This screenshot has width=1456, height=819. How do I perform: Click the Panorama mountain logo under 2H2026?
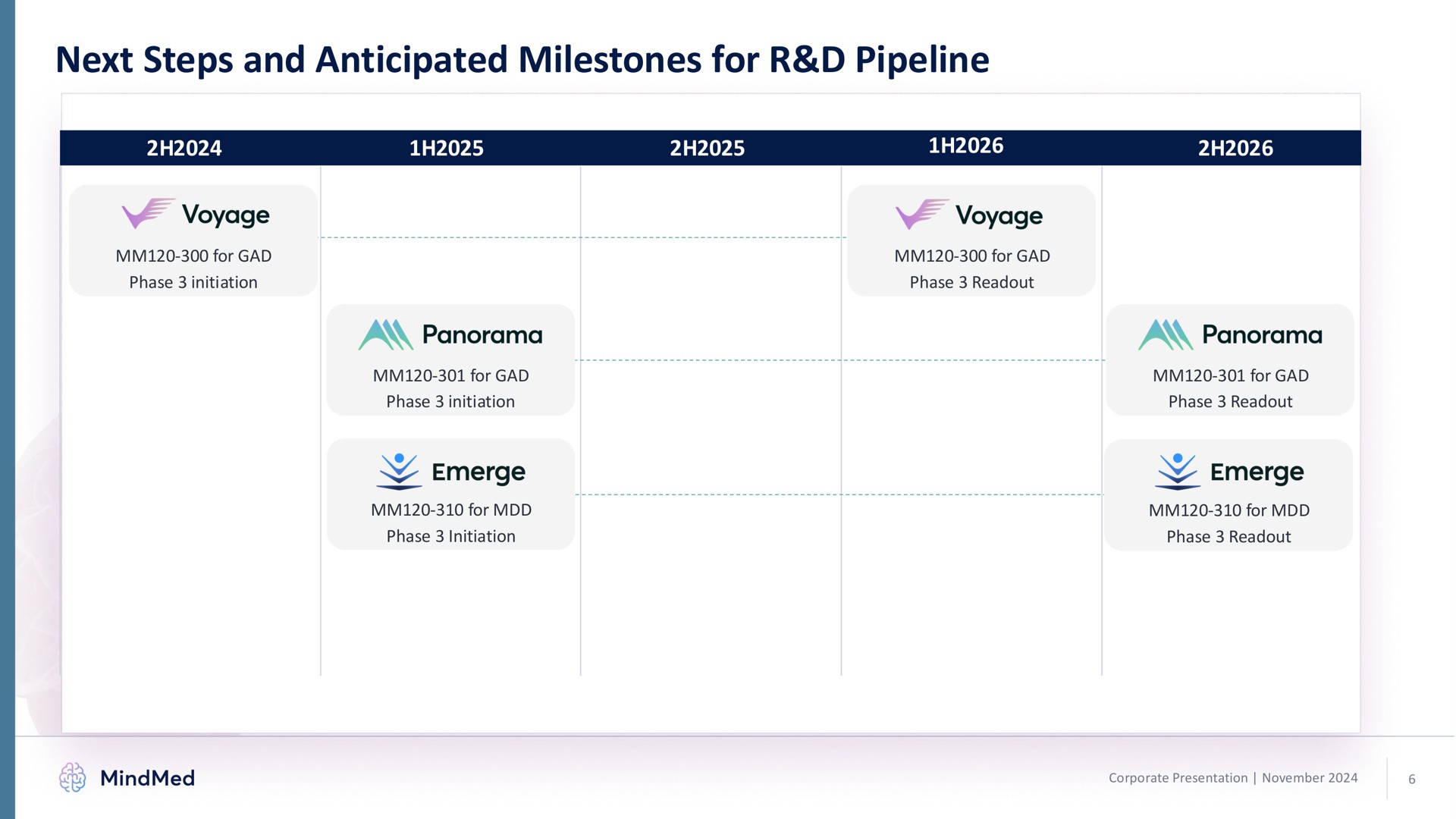click(1166, 334)
